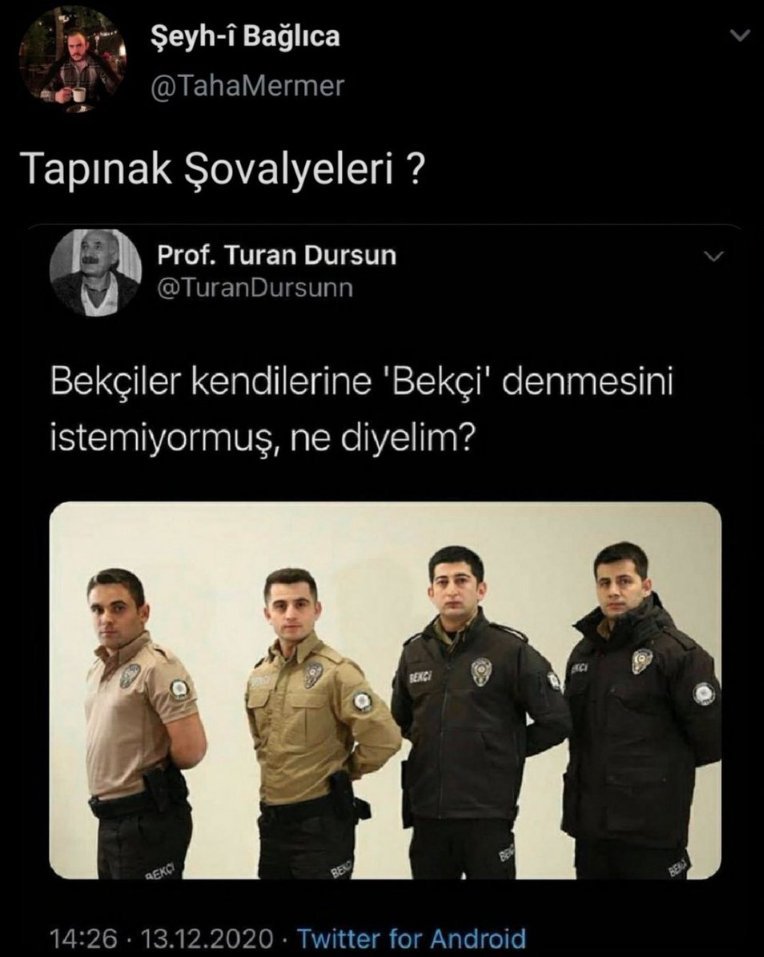
Task: Select the 'Tapınak Şovalyeleri ?' tweet text
Action: point(223,169)
